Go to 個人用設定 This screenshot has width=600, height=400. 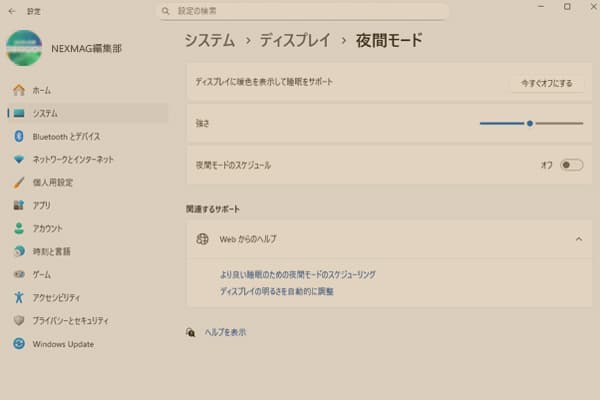pos(87,182)
